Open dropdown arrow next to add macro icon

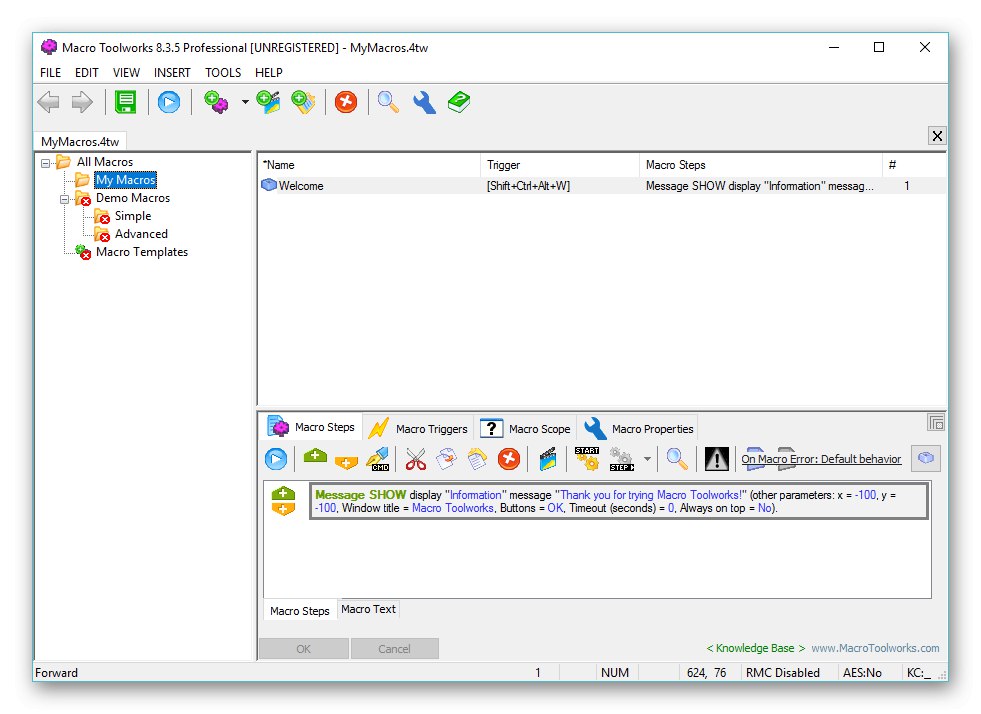245,102
